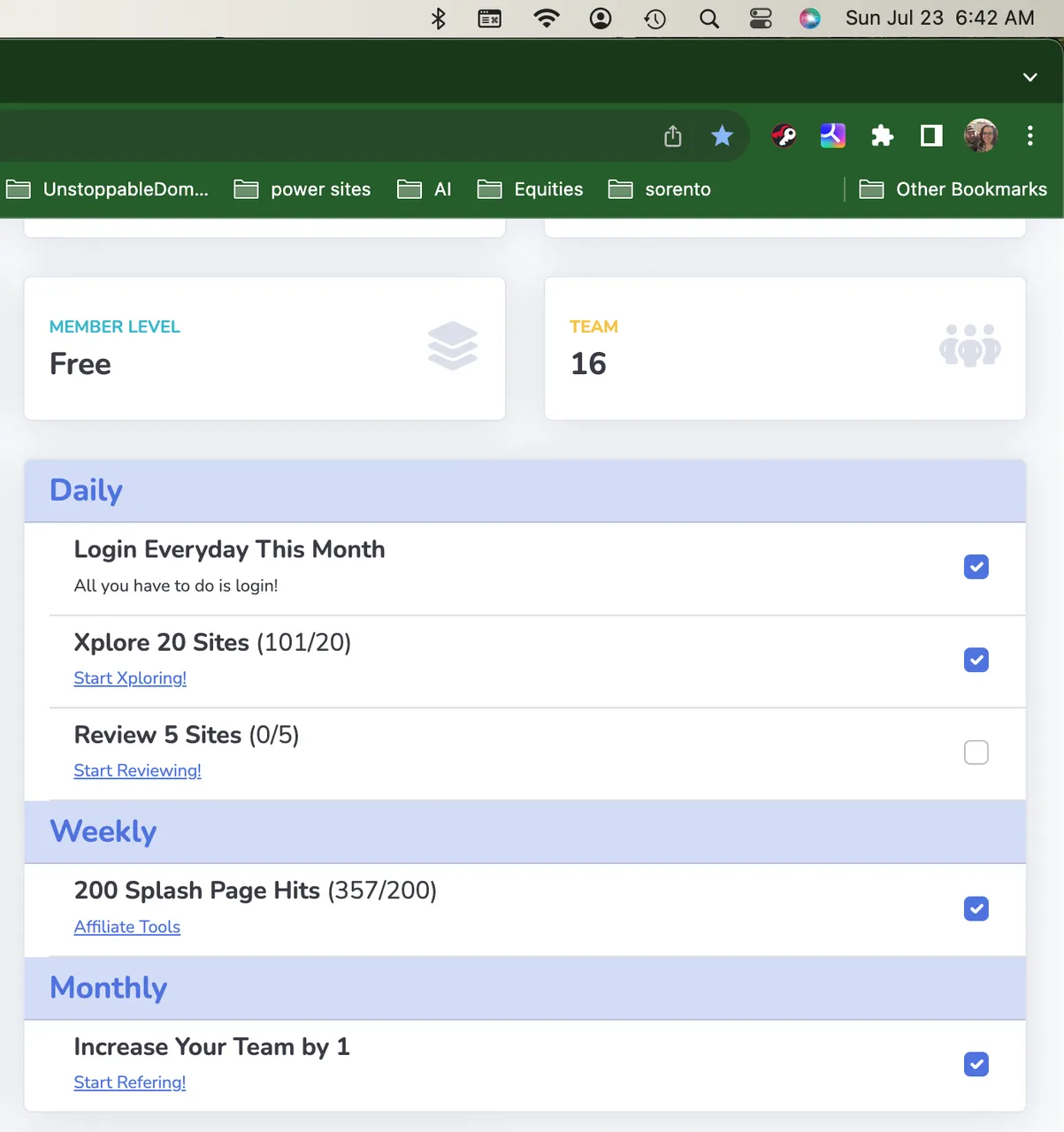Open the Chrome three-dot menu
This screenshot has width=1064, height=1132.
pyautogui.click(x=1030, y=135)
